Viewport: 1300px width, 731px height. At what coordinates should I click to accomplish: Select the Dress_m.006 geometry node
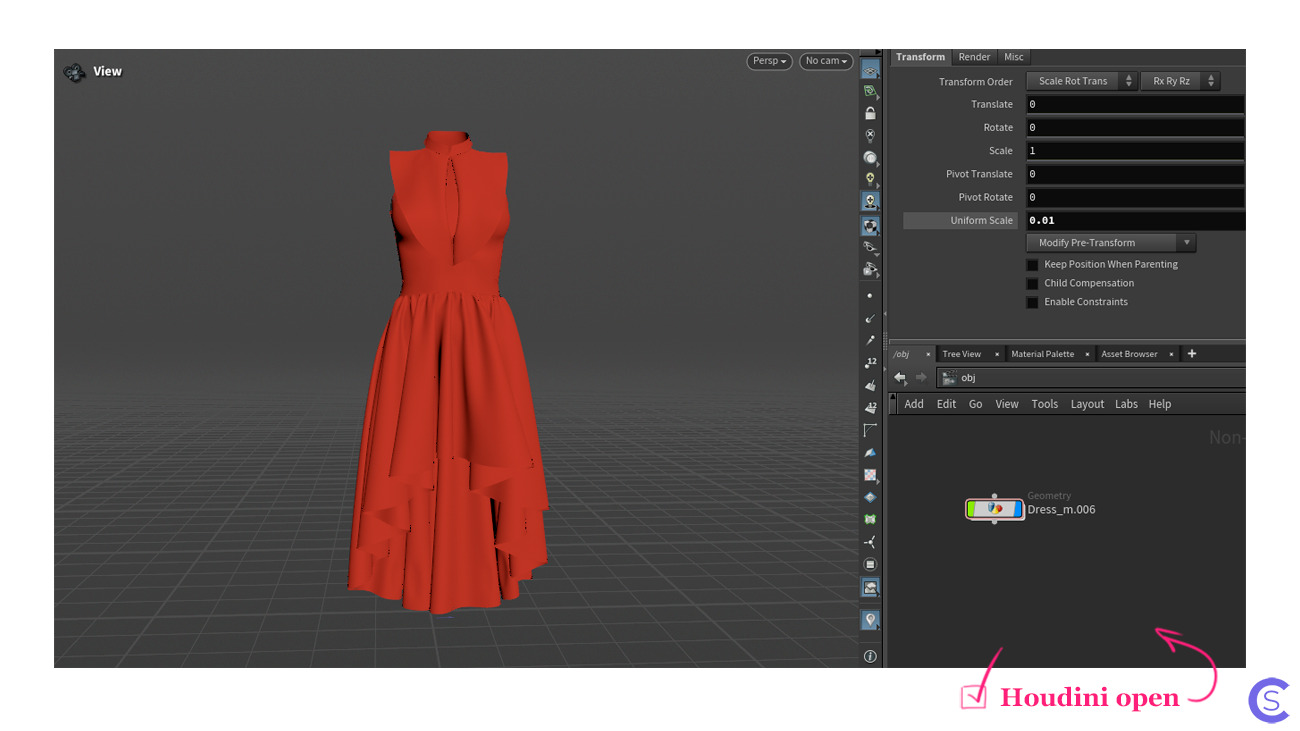994,509
